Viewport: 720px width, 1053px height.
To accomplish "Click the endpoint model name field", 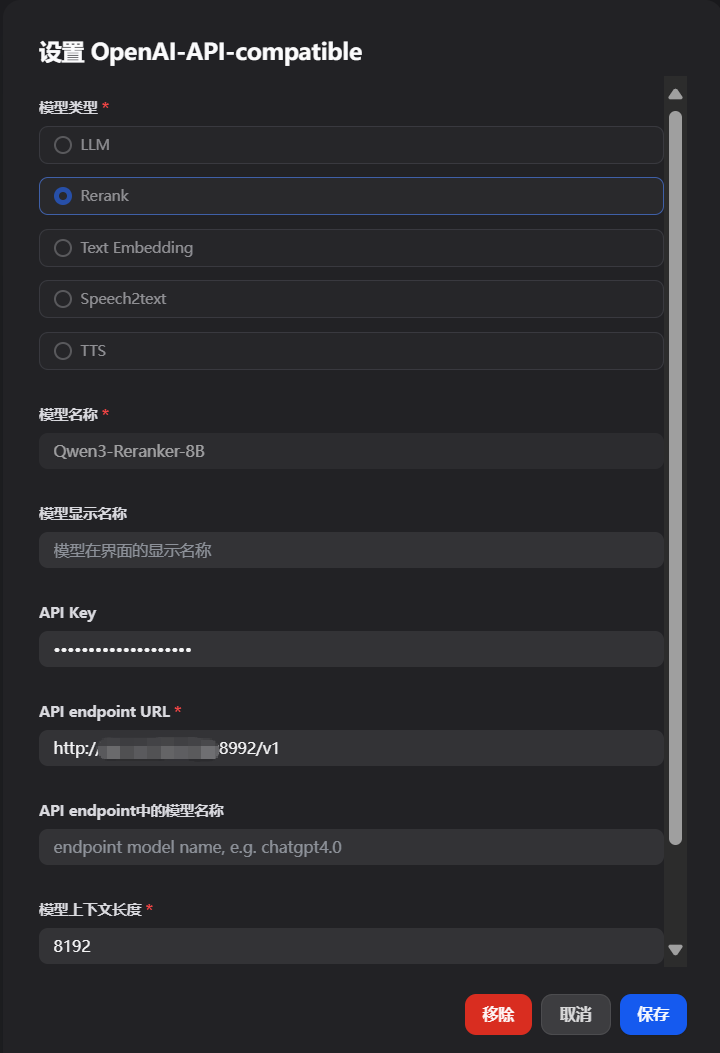I will pos(350,846).
